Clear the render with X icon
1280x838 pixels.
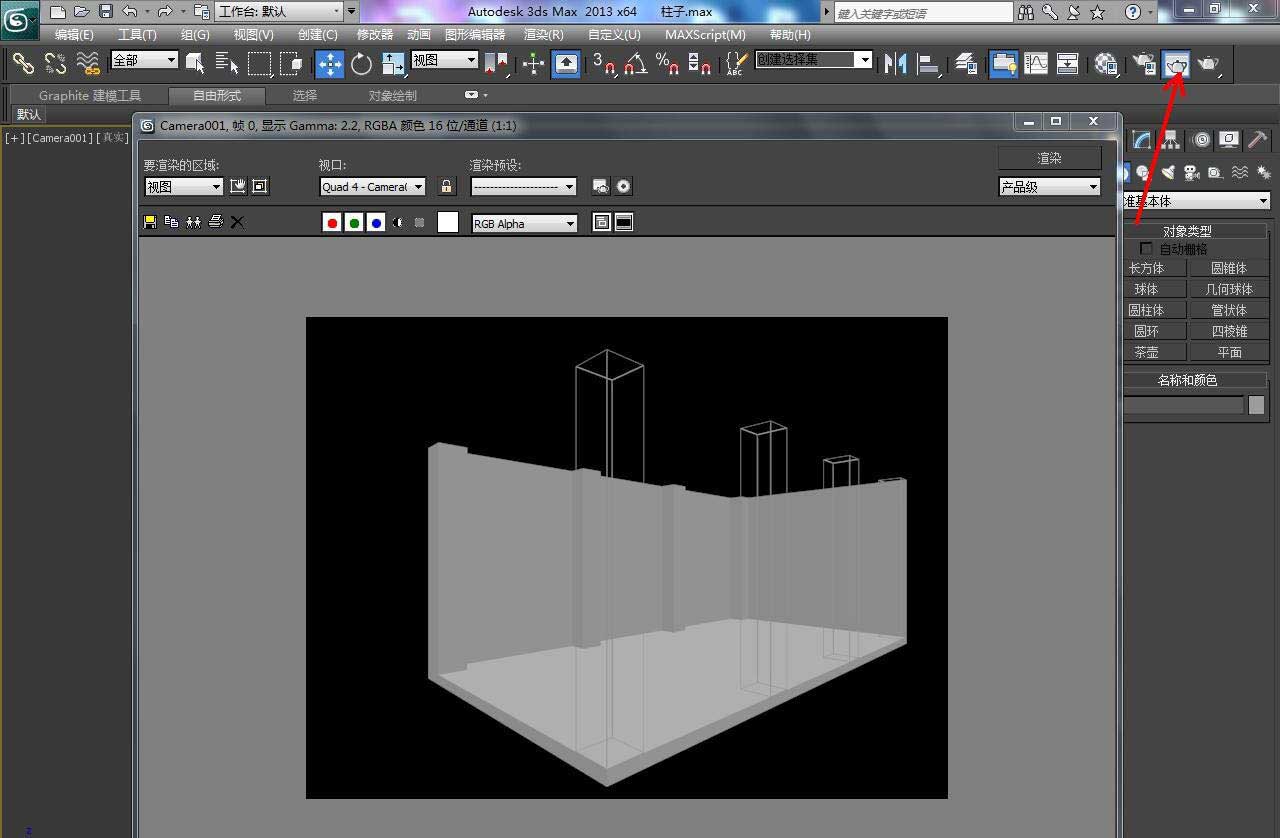click(237, 222)
